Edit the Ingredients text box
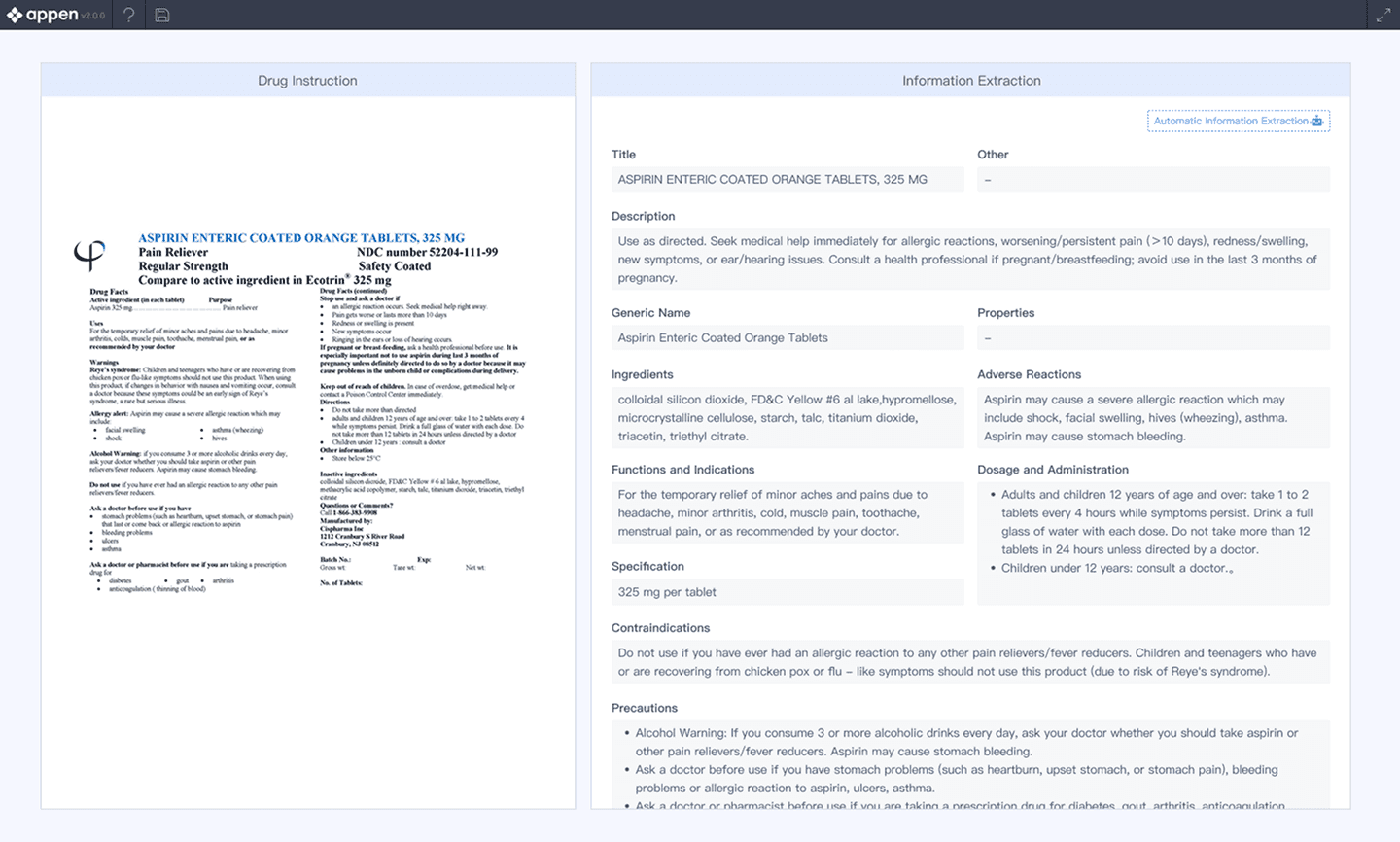Screen dimensions: 1400x842 787,418
